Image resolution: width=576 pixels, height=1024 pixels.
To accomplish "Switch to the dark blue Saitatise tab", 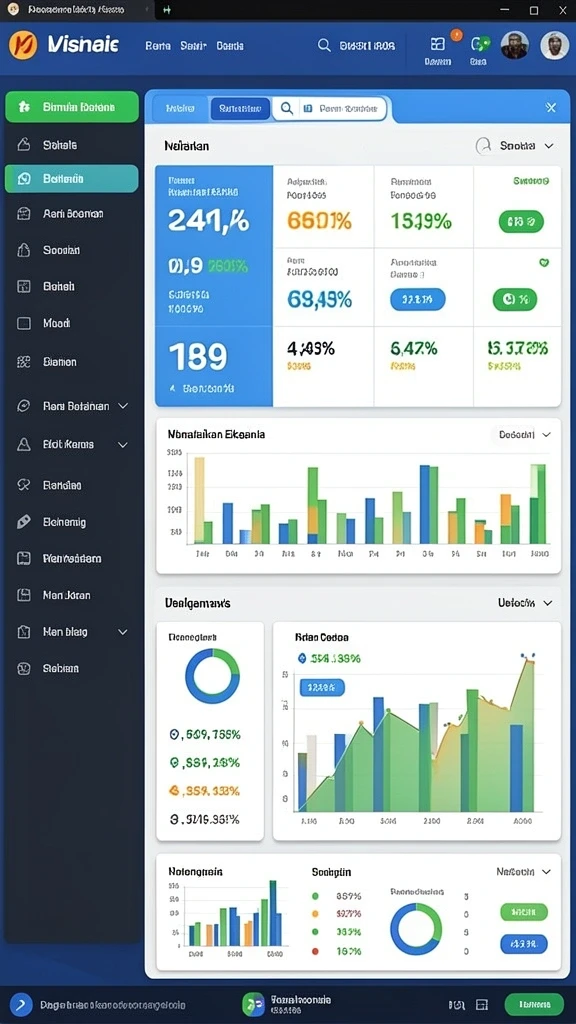I will point(240,108).
